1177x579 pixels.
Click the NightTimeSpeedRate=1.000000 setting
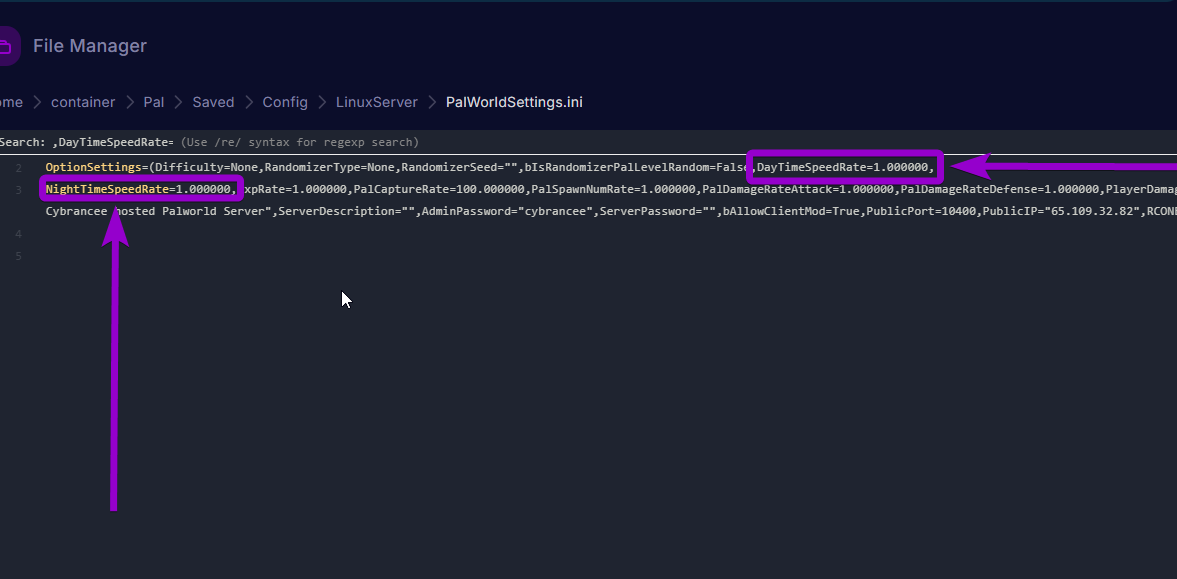[139, 189]
